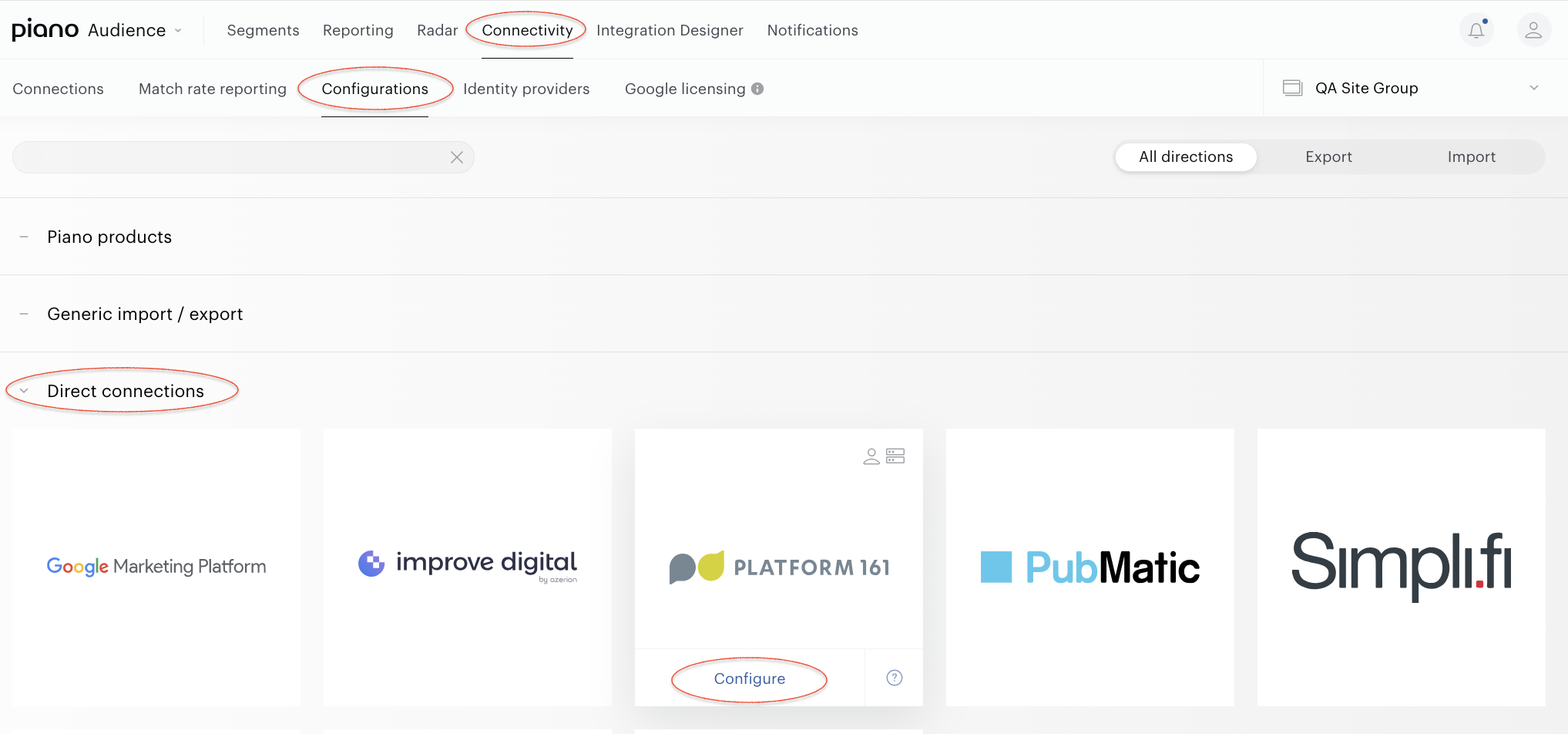The height and width of the screenshot is (734, 1568).
Task: Switch to the Connections tab
Action: (x=58, y=89)
